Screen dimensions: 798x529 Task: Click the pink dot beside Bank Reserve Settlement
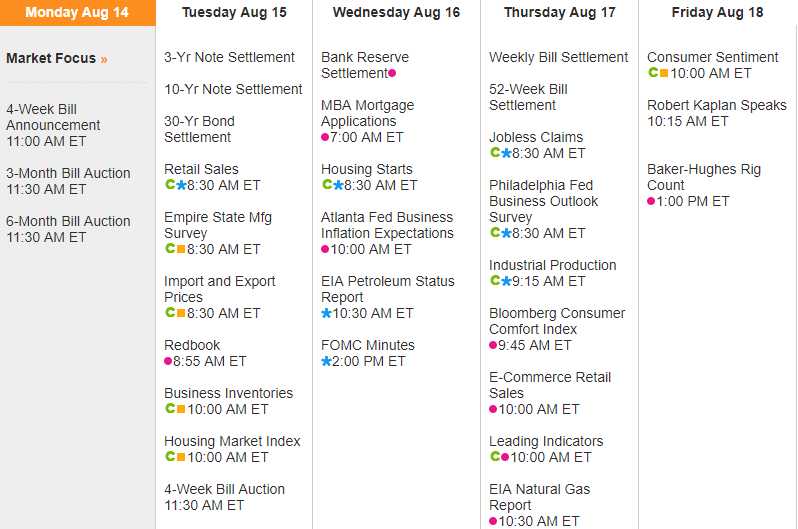(392, 73)
